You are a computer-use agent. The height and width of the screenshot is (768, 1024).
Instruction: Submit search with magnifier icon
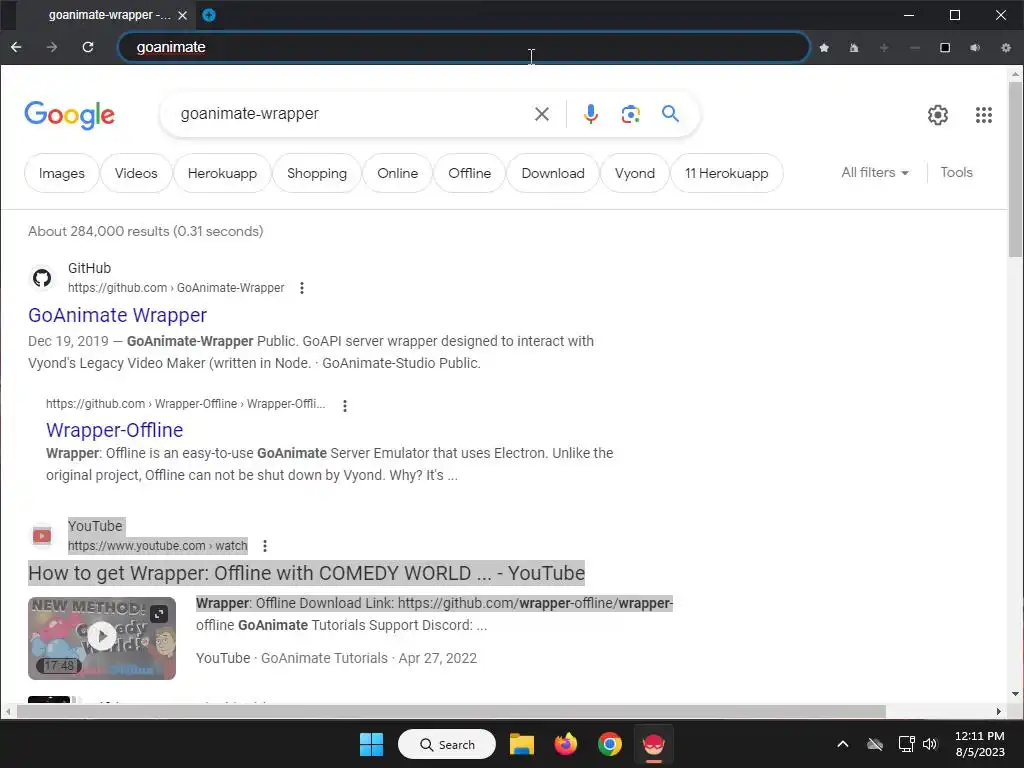click(x=670, y=114)
